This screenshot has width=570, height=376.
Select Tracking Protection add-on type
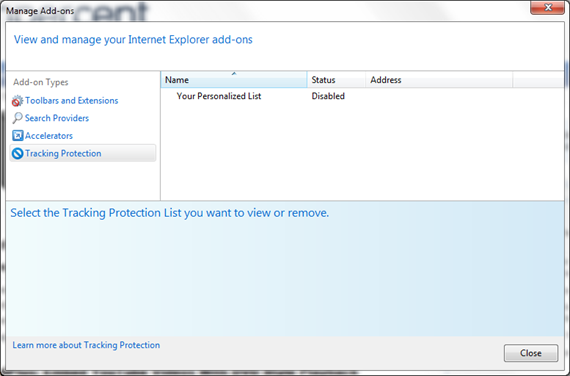tap(83, 153)
